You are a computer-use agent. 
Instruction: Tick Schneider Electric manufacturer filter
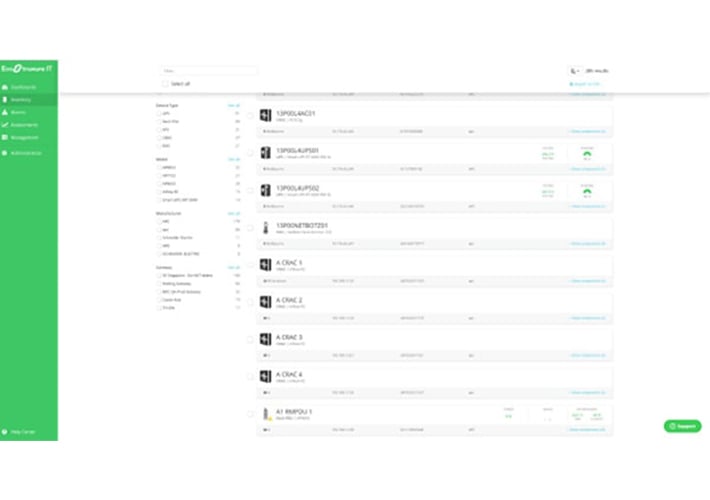(159, 237)
